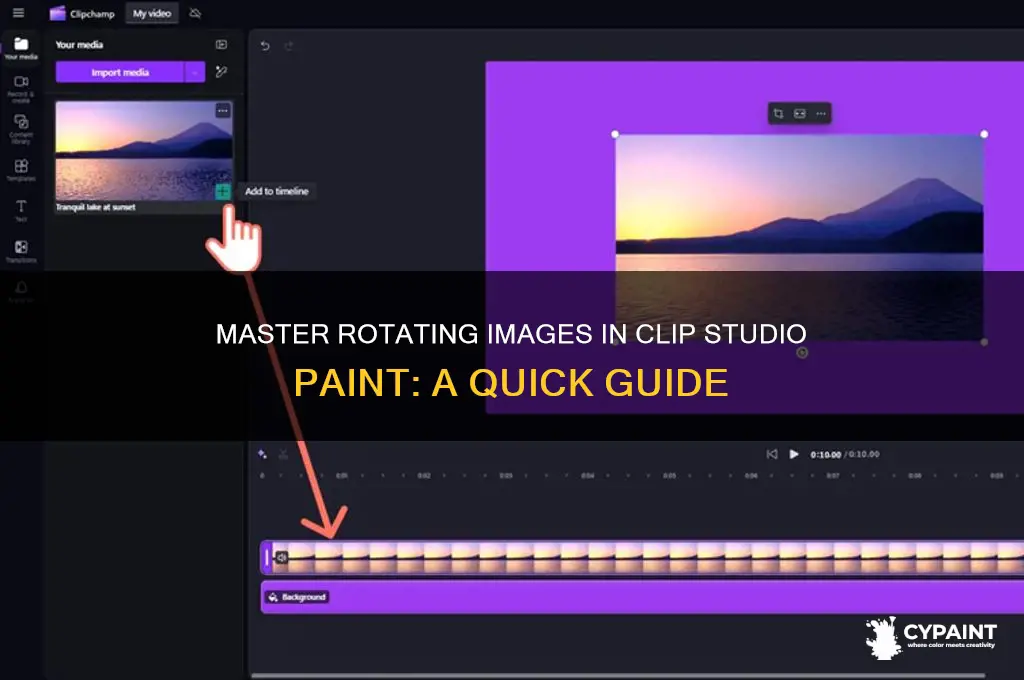Click the image's top-right corner handle
Screen dimensions: 1024x680
984,134
